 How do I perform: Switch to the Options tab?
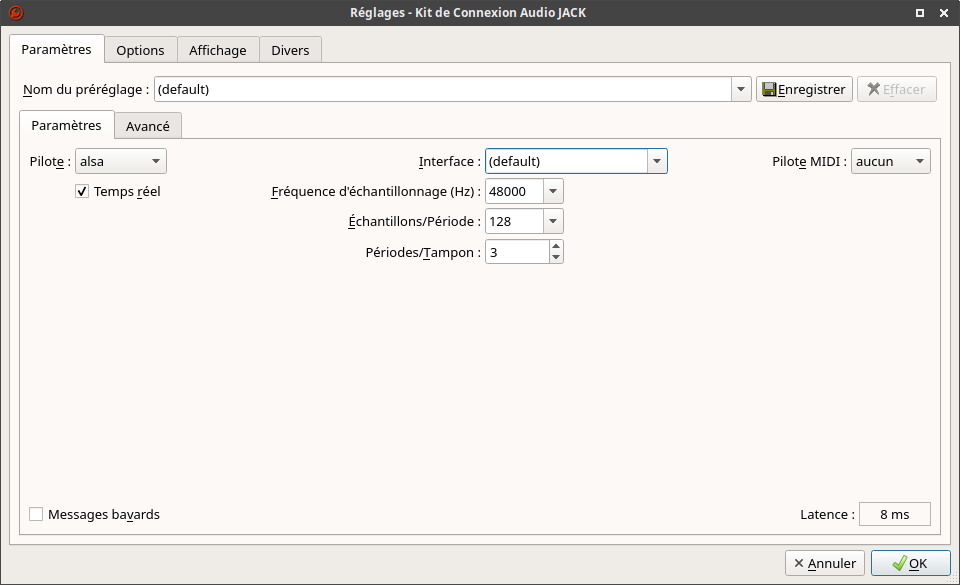pos(140,50)
